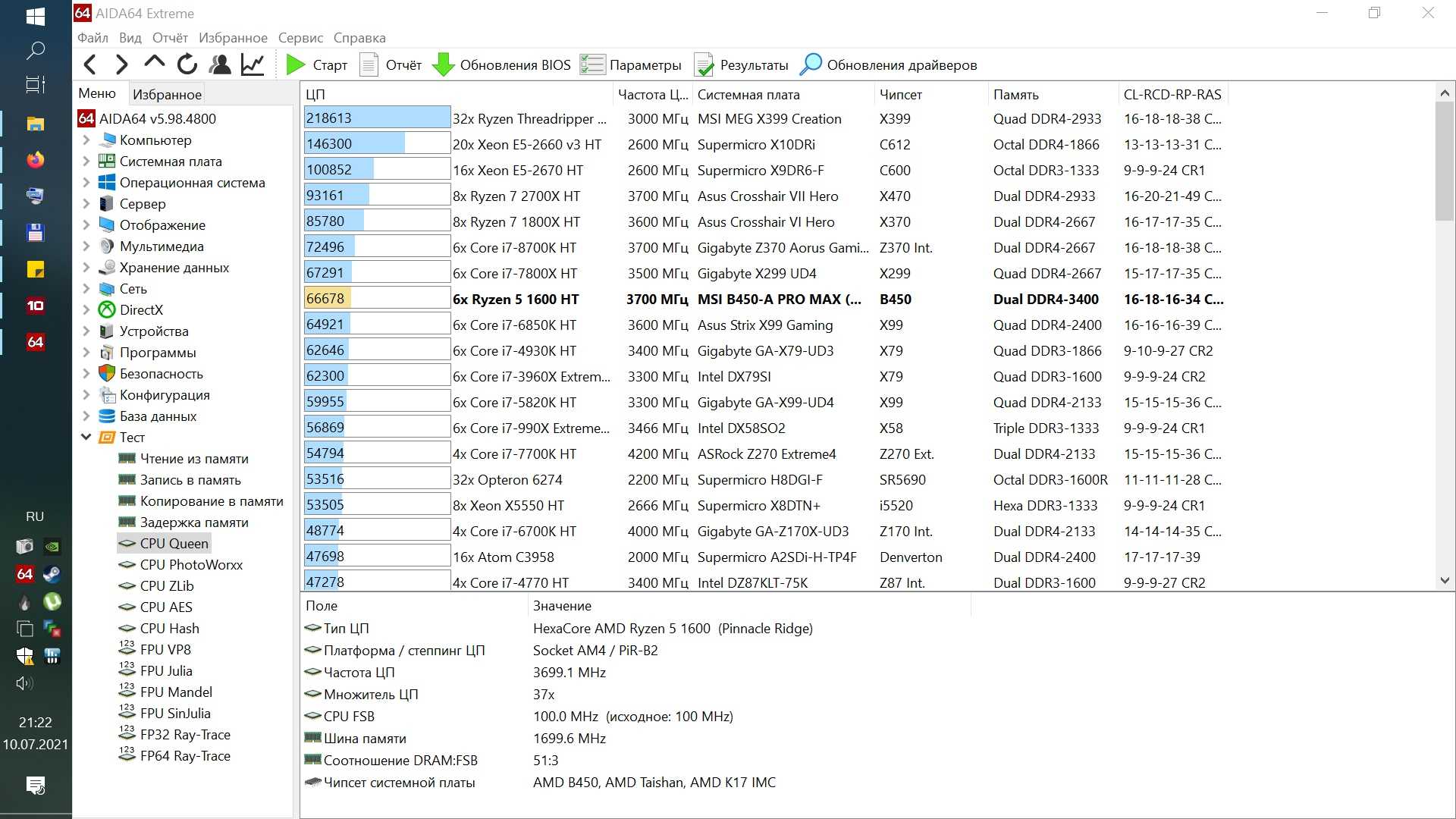Select the CPU PhotoWorxx benchmark
1456x819 pixels.
191,565
